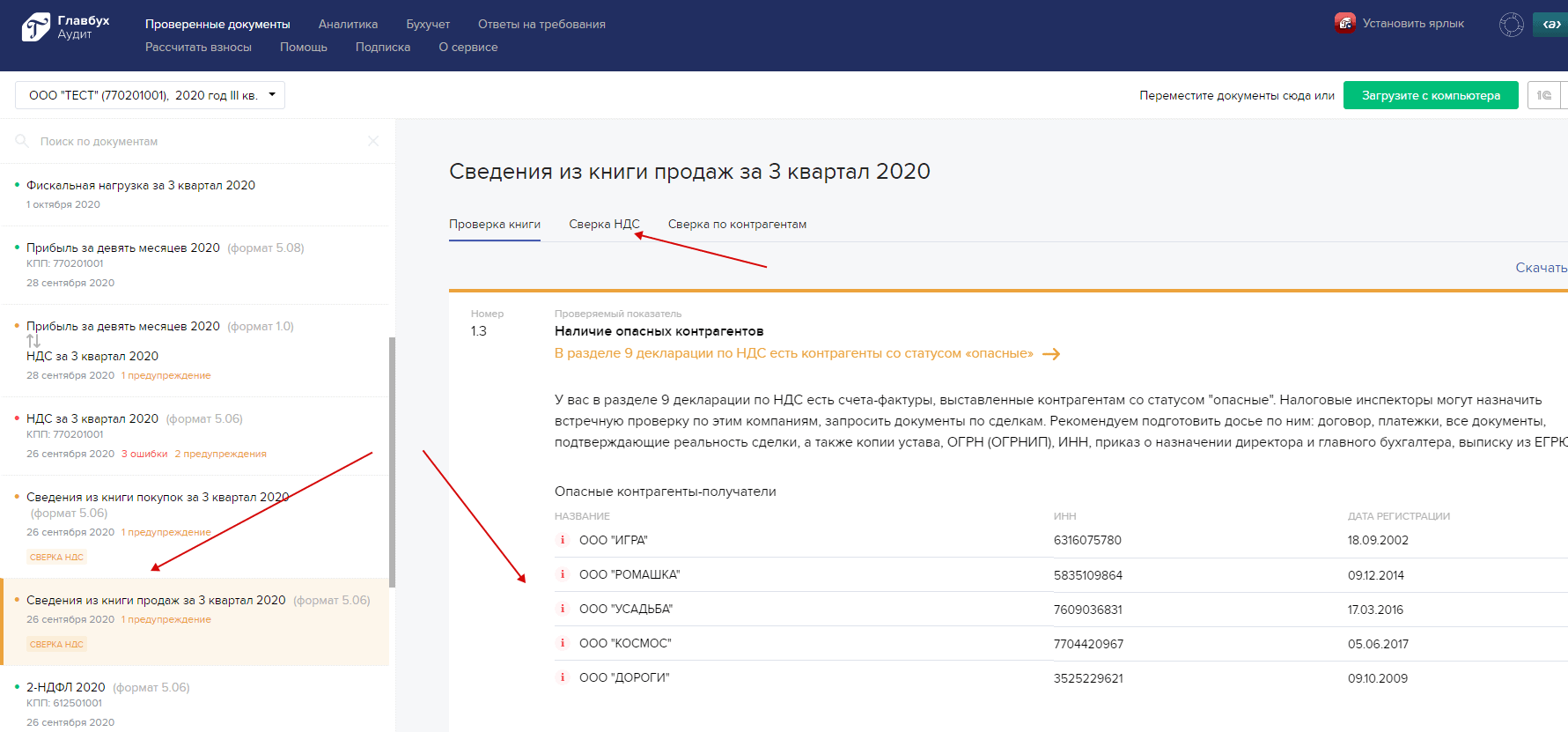The height and width of the screenshot is (732, 1568).
Task: Click the document list vertical scrollbar
Action: click(392, 462)
